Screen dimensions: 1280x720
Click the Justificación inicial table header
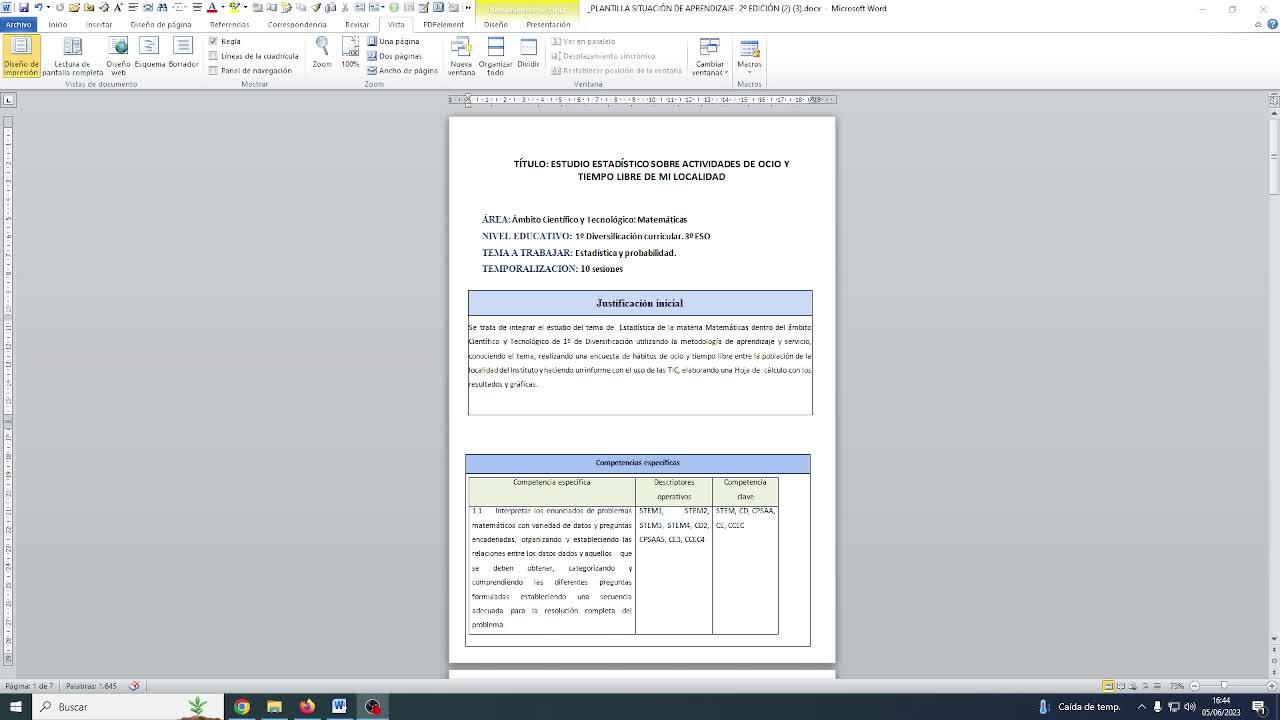coord(640,303)
